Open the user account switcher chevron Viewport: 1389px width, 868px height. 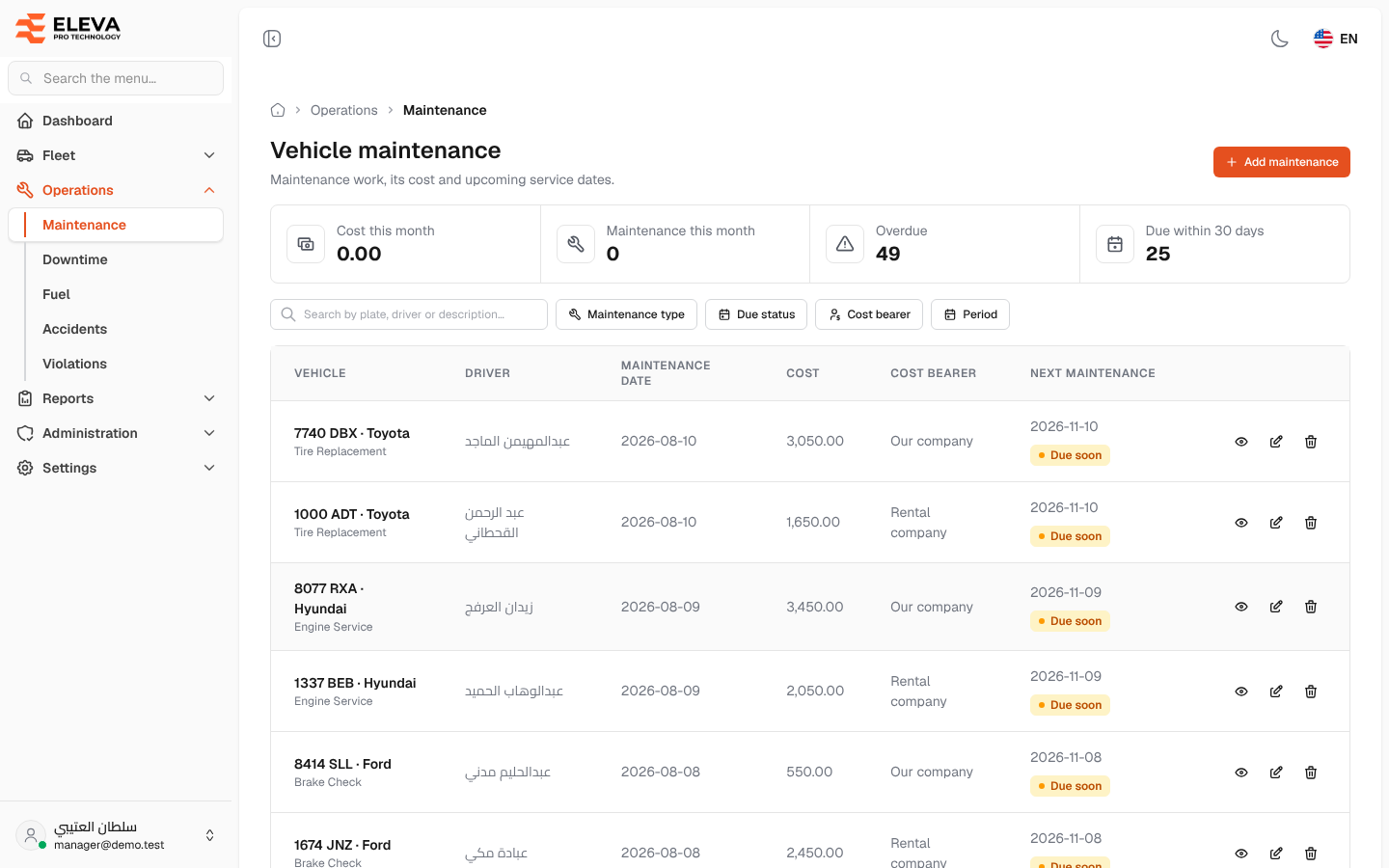tap(209, 835)
